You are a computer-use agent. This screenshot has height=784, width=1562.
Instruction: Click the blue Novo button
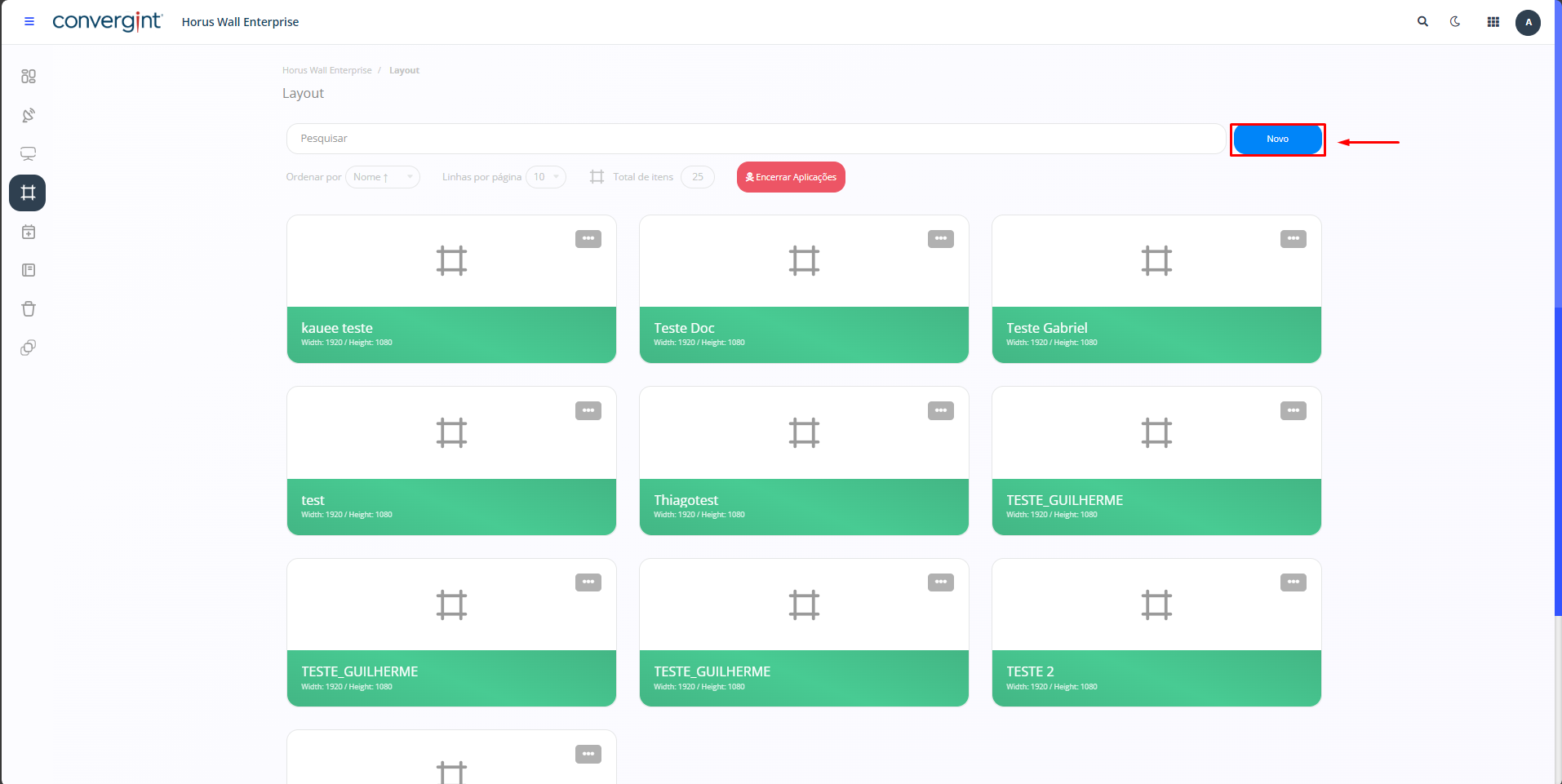click(1277, 140)
